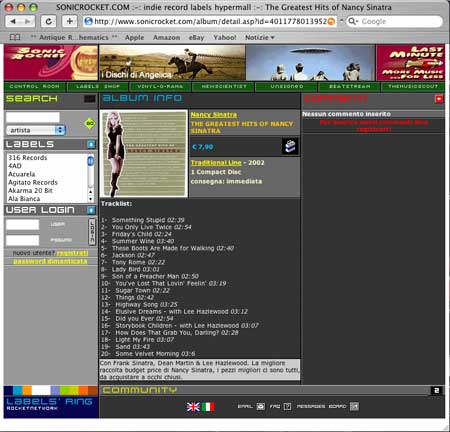Follow the password dimenticata link
Viewport: 450px width, 432px height.
click(x=50, y=261)
